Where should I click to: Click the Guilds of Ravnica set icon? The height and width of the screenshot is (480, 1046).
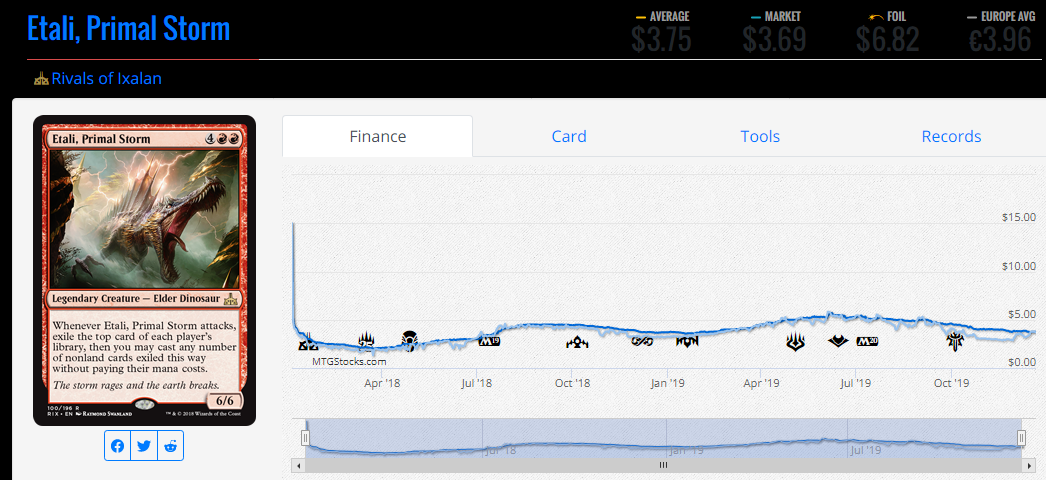click(577, 342)
